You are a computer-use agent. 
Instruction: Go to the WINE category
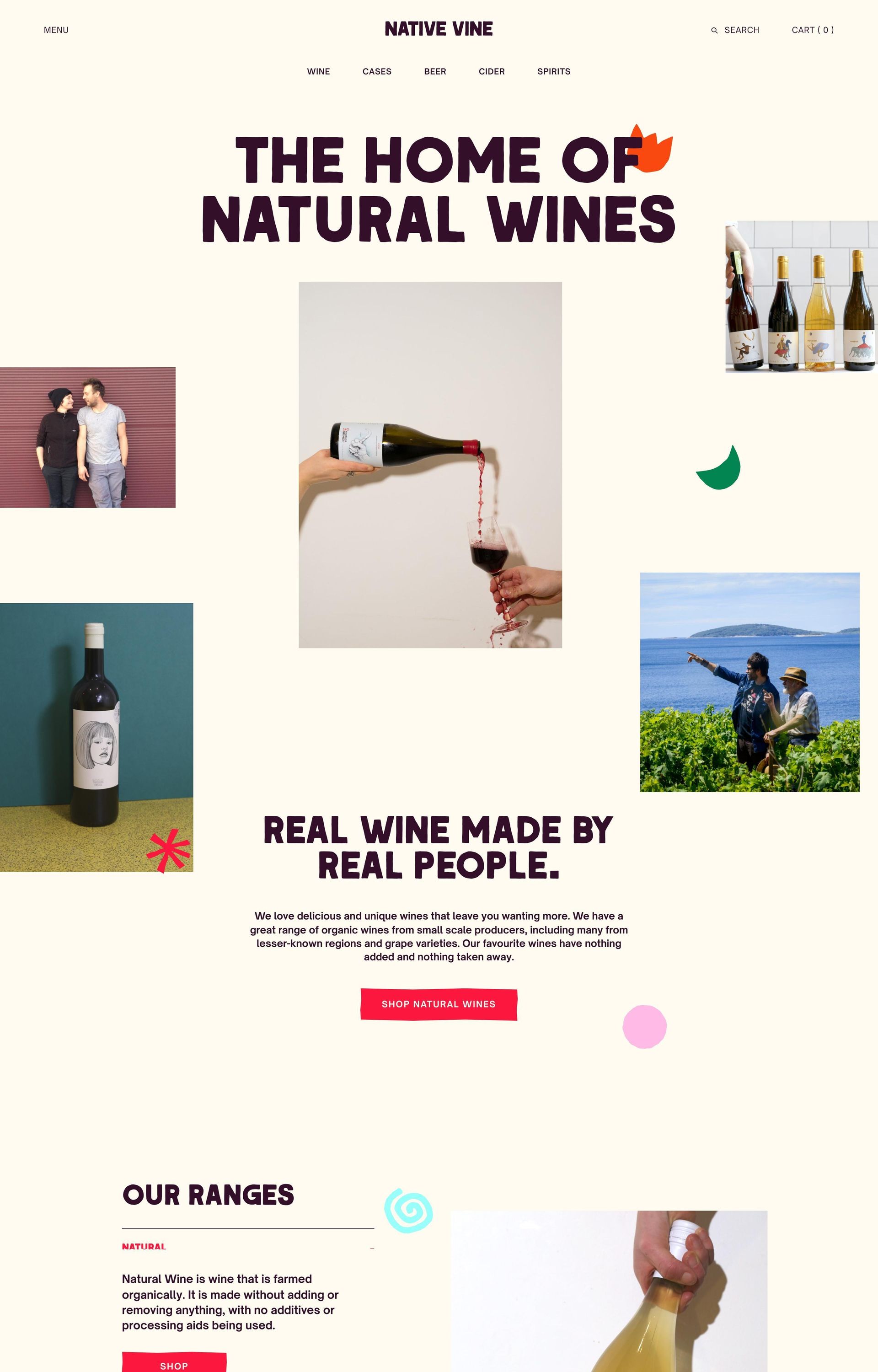(319, 71)
